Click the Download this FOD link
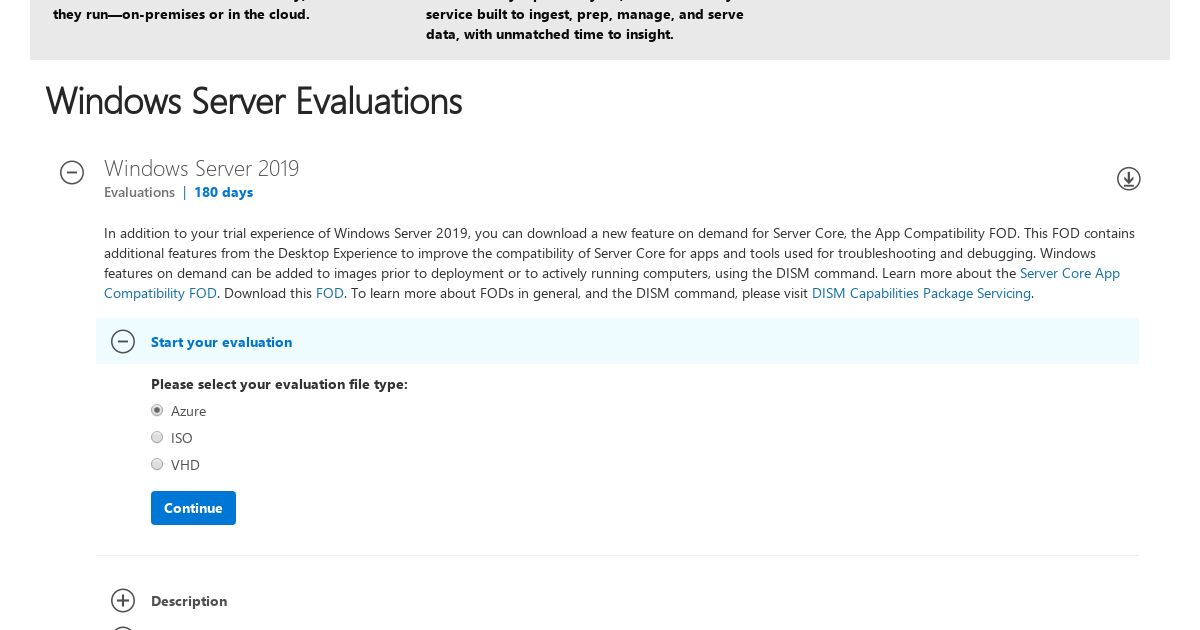 [329, 293]
